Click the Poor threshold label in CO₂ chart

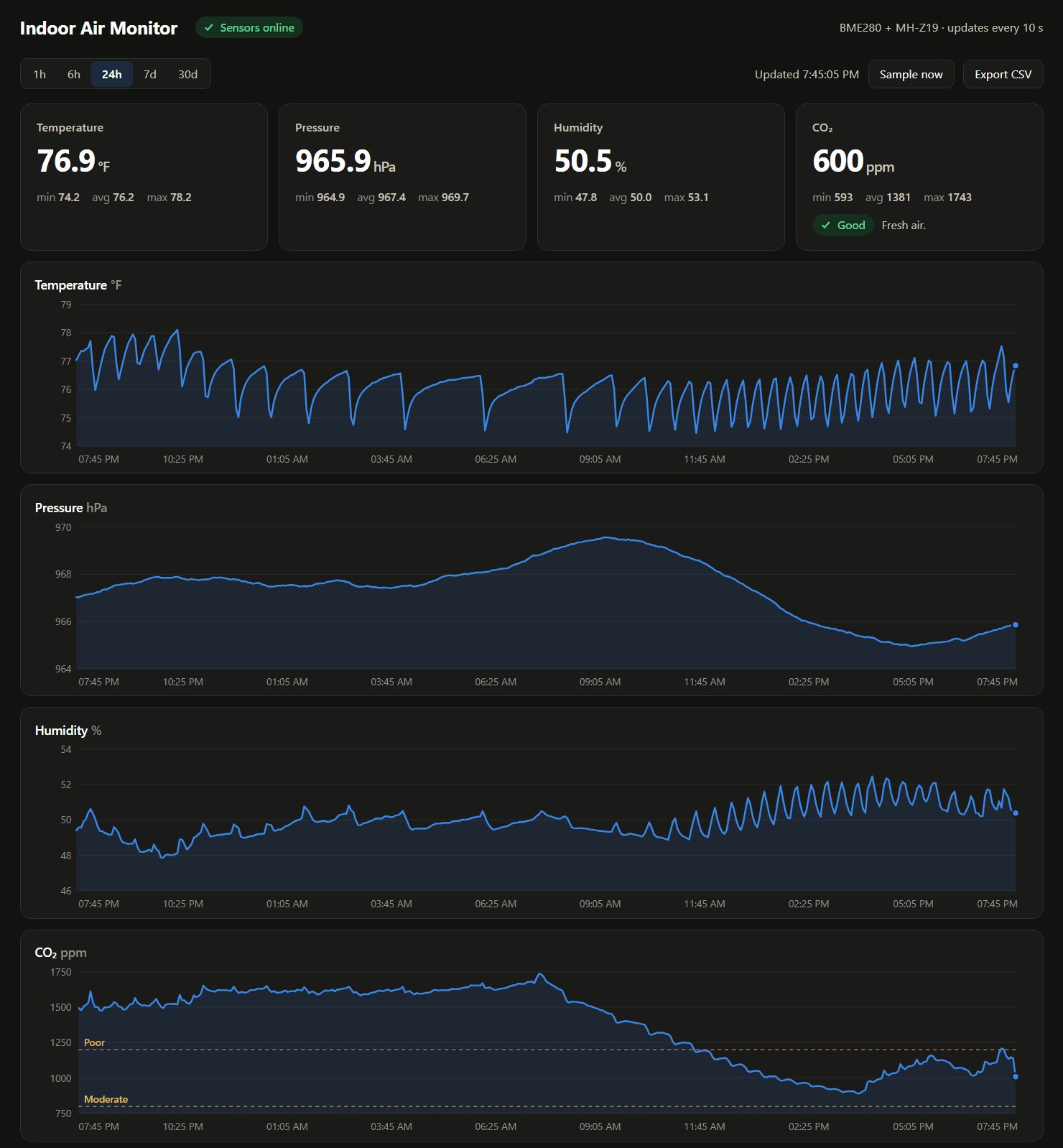(x=94, y=1042)
